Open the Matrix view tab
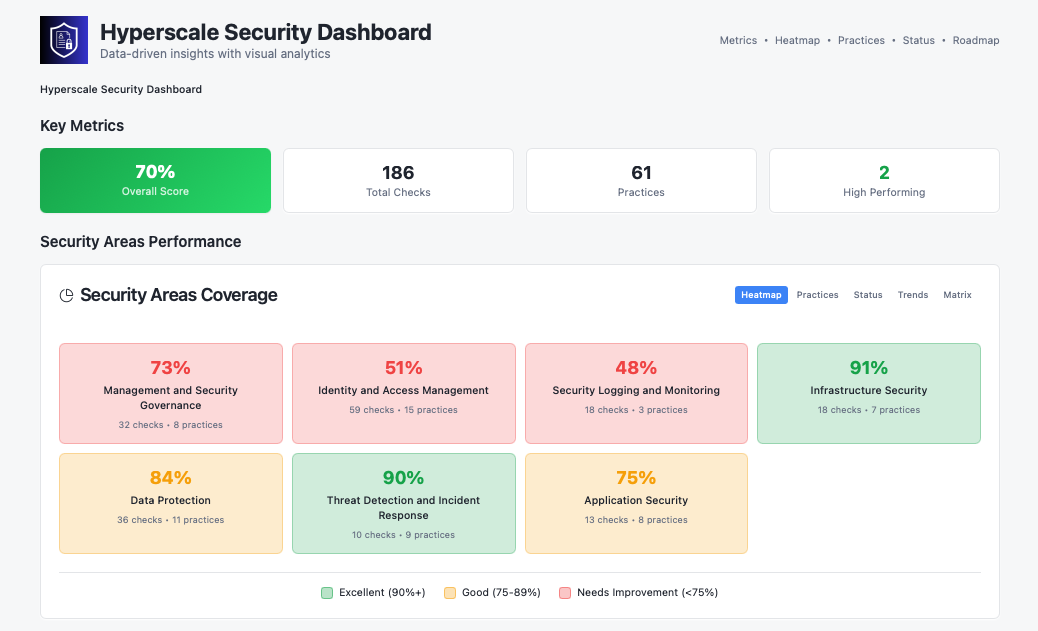This screenshot has width=1038, height=631. [957, 294]
